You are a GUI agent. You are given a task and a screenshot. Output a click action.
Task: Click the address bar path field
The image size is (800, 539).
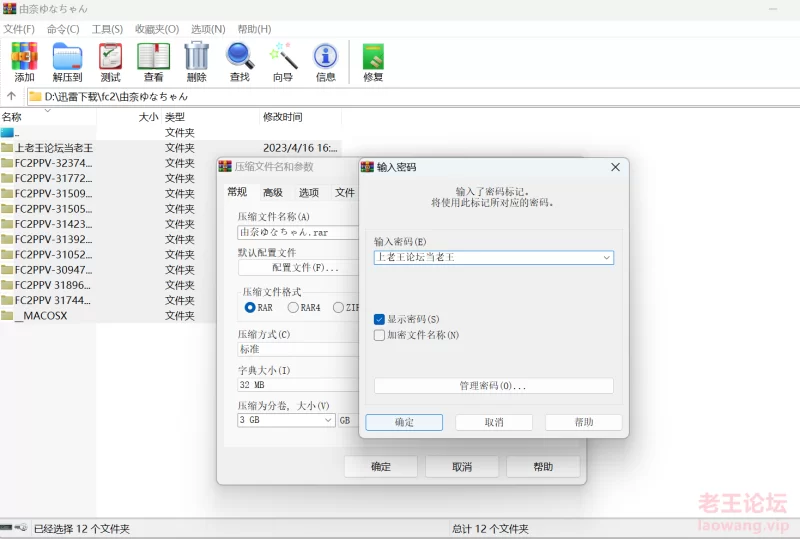(x=413, y=96)
